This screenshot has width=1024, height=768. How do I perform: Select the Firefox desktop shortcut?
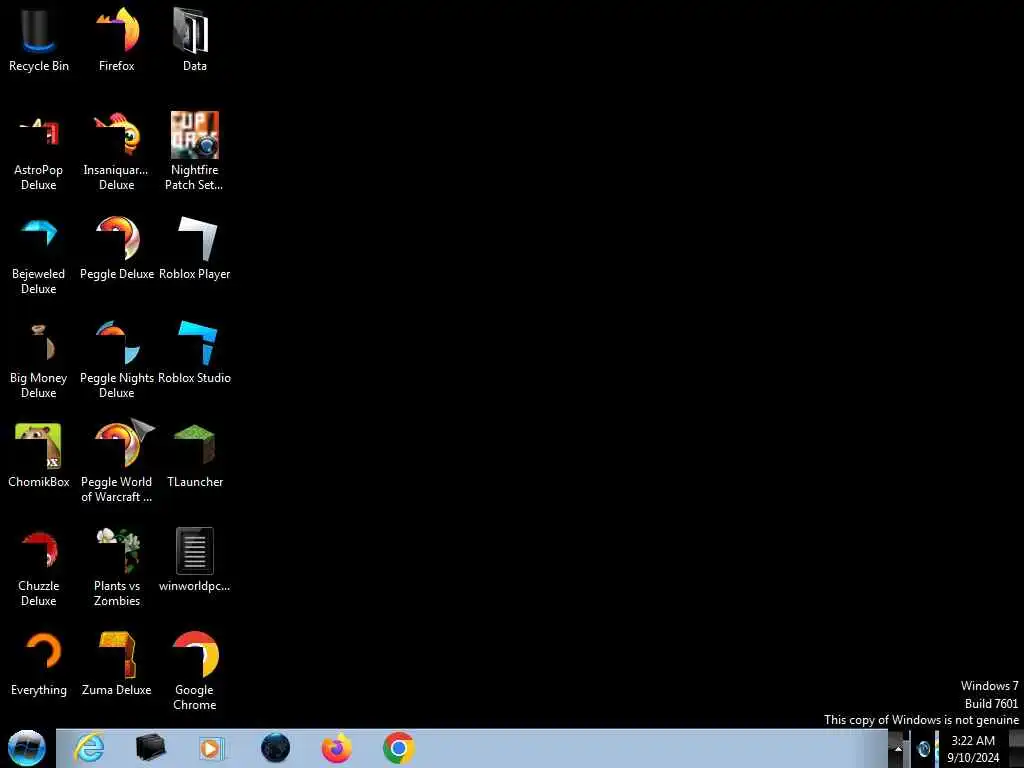(x=117, y=39)
